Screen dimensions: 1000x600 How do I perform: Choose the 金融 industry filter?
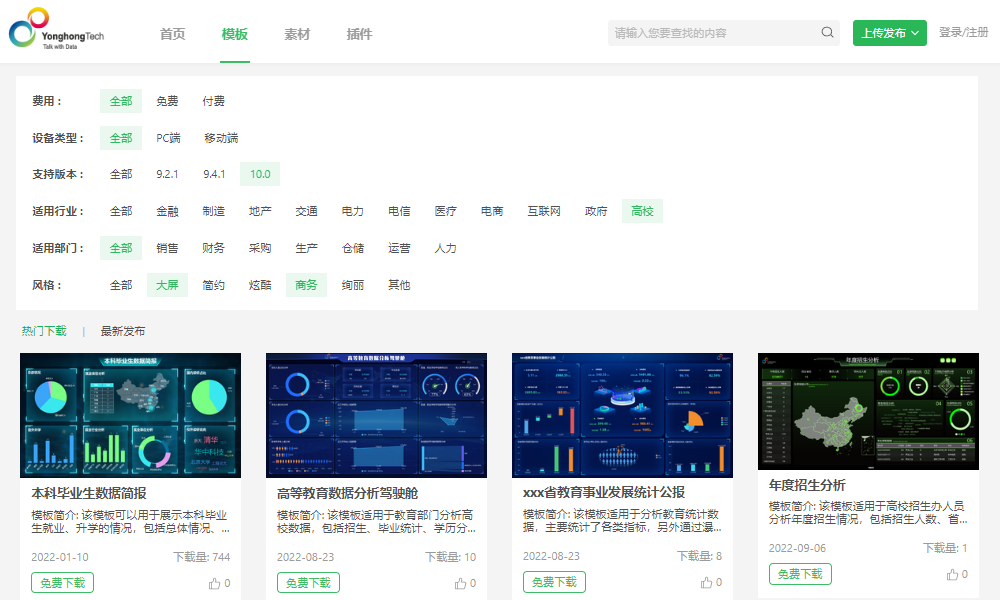click(x=167, y=211)
